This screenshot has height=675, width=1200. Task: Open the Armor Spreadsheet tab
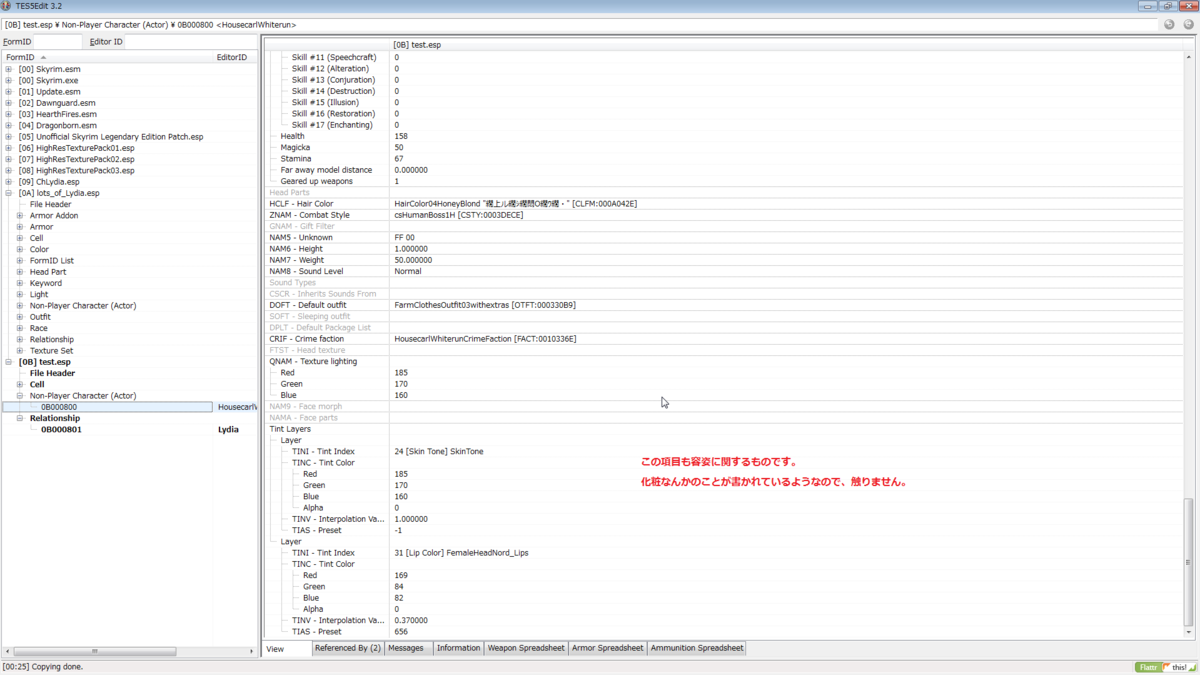point(607,648)
